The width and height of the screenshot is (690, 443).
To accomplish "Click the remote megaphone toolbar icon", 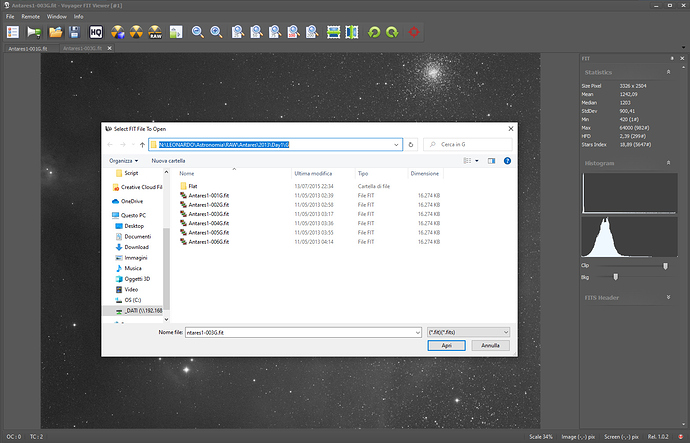I will tap(34, 32).
